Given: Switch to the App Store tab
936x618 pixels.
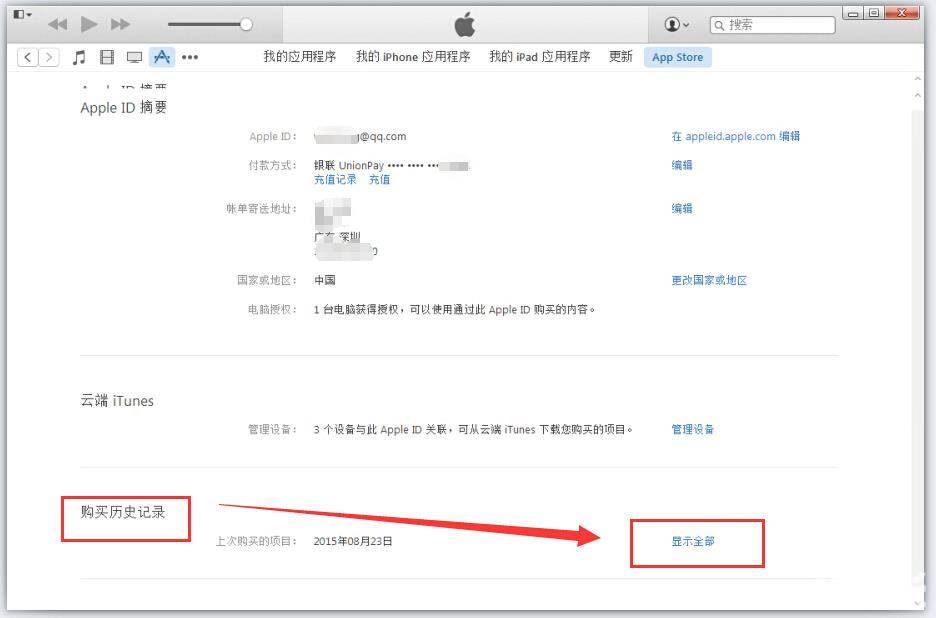Looking at the screenshot, I should [x=677, y=57].
